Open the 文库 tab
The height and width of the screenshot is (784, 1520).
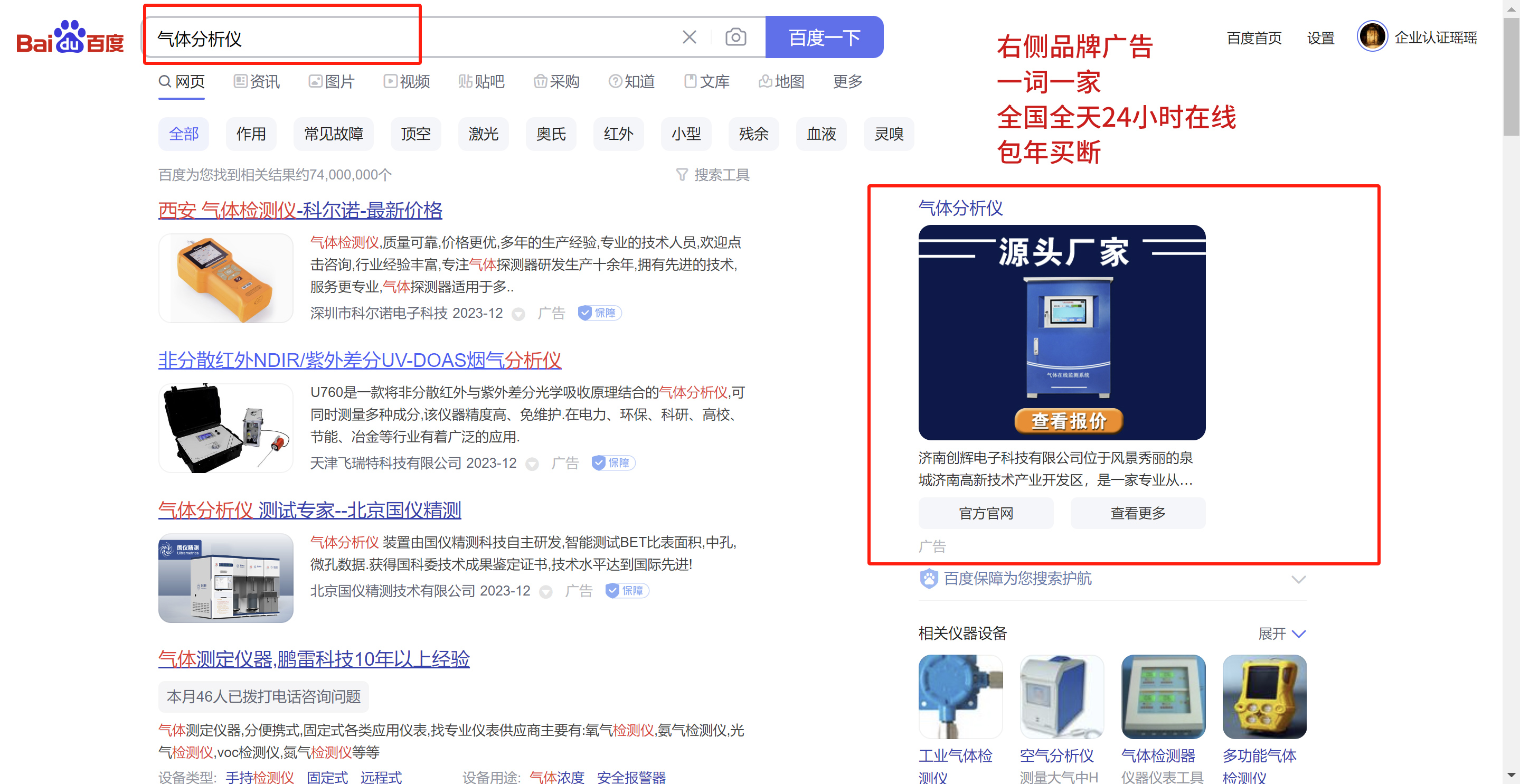pyautogui.click(x=706, y=81)
